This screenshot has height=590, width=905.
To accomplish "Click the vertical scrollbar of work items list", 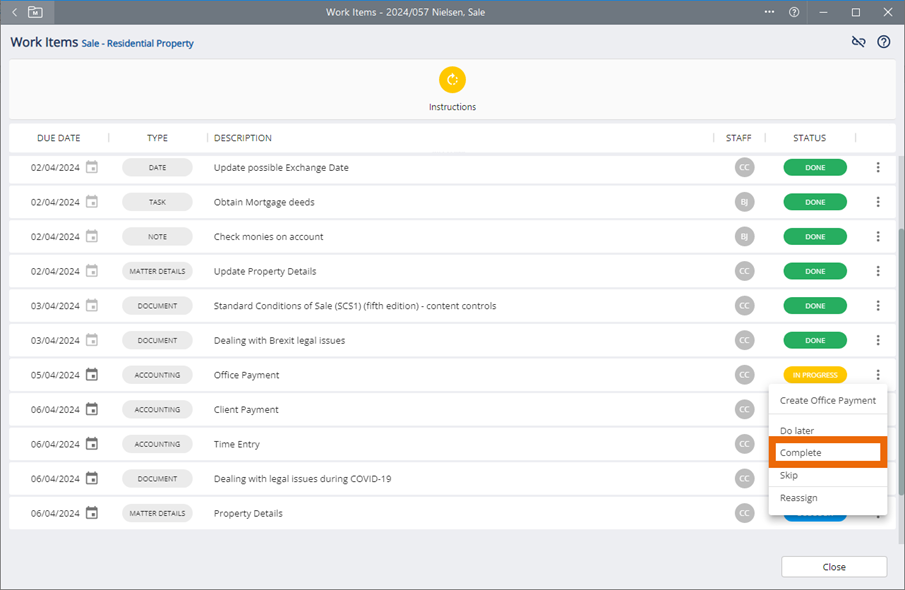I will (898, 300).
